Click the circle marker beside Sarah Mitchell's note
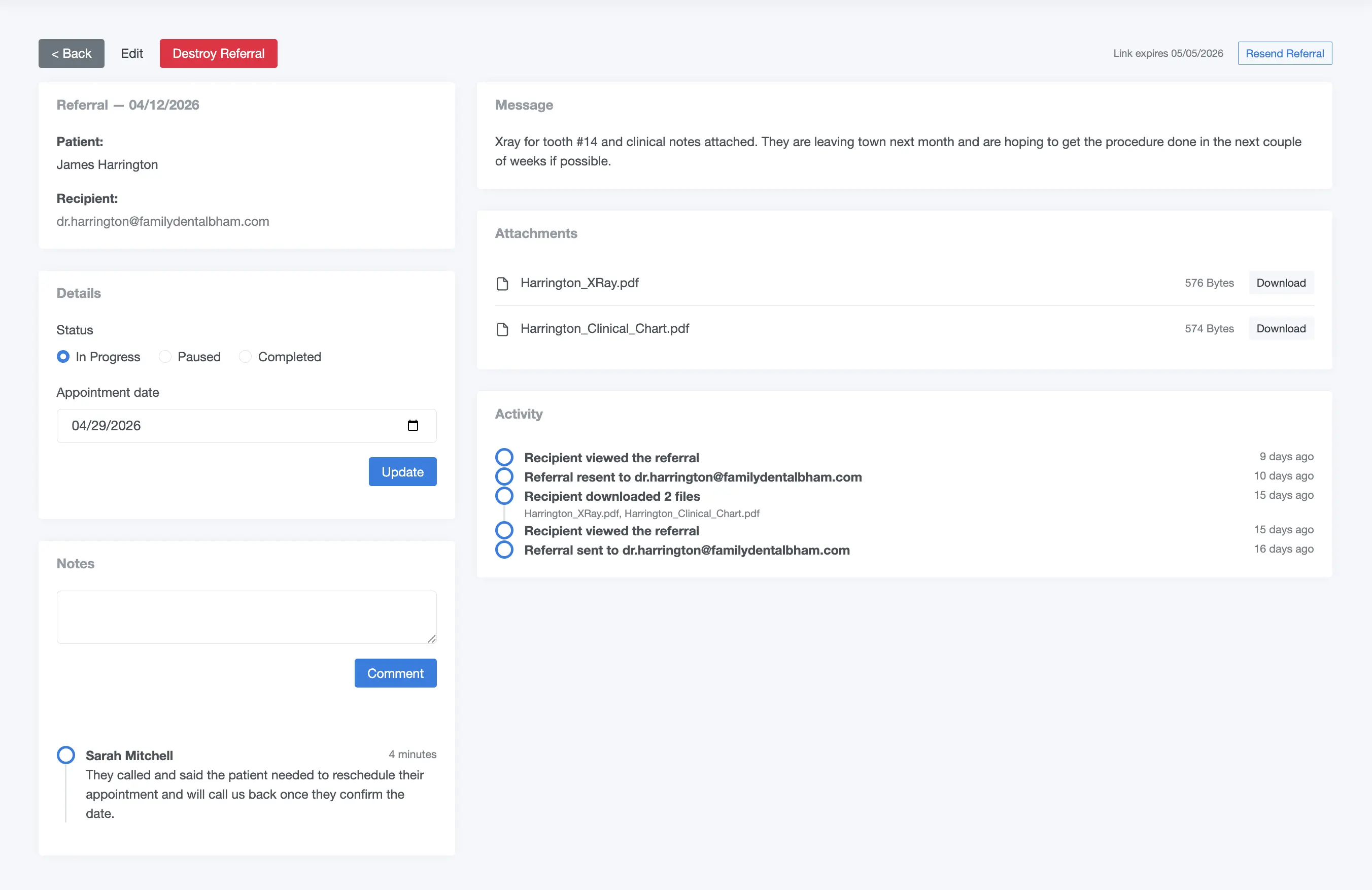The image size is (1372, 890). [x=66, y=755]
